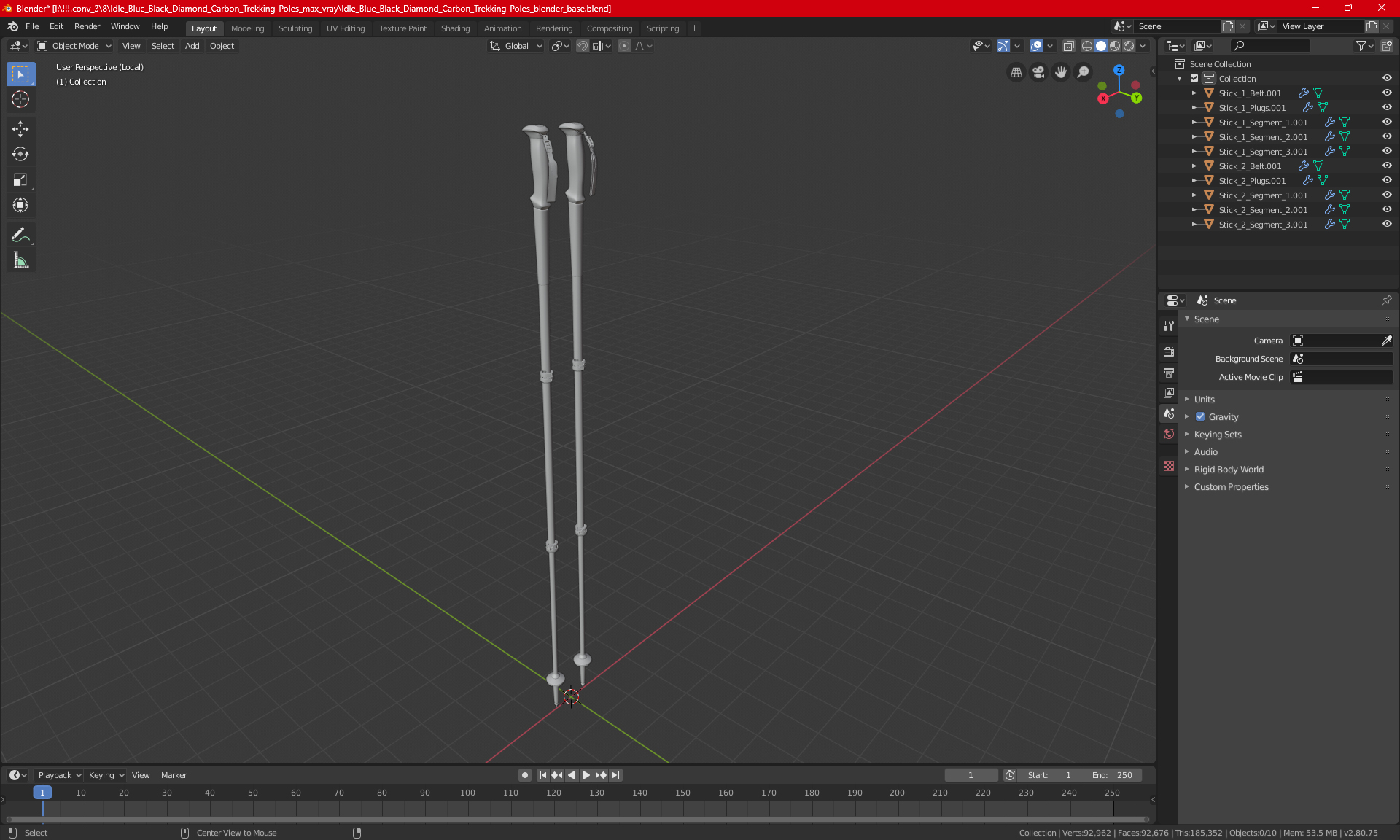The image size is (1400, 840).
Task: Toggle visibility of Collection eye icon
Action: (1387, 79)
